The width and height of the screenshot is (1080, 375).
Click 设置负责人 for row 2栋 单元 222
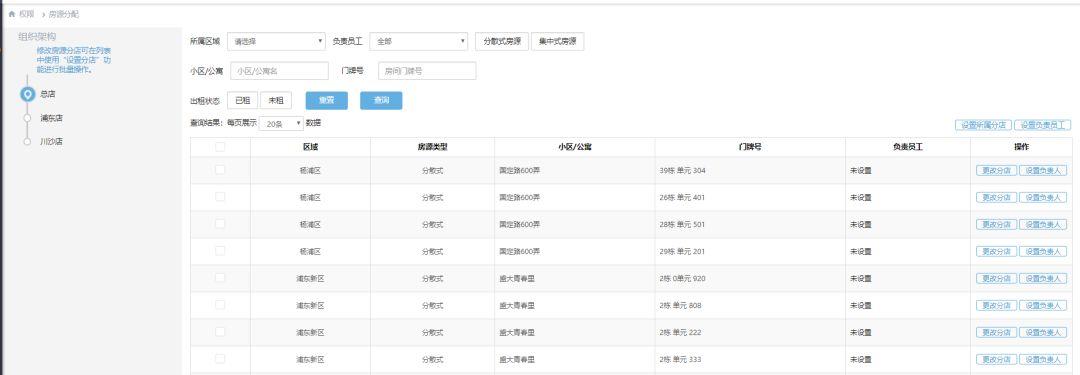click(1043, 332)
